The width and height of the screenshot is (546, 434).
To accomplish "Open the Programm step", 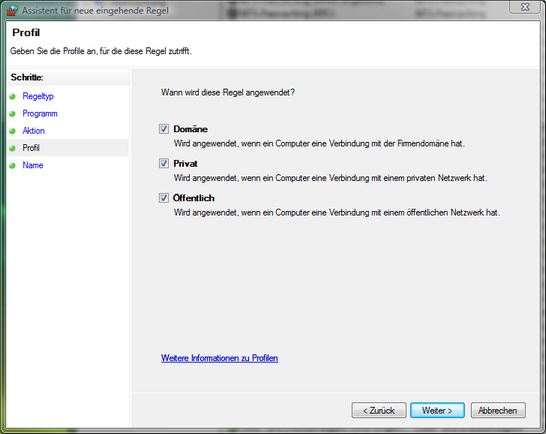I will click(40, 114).
